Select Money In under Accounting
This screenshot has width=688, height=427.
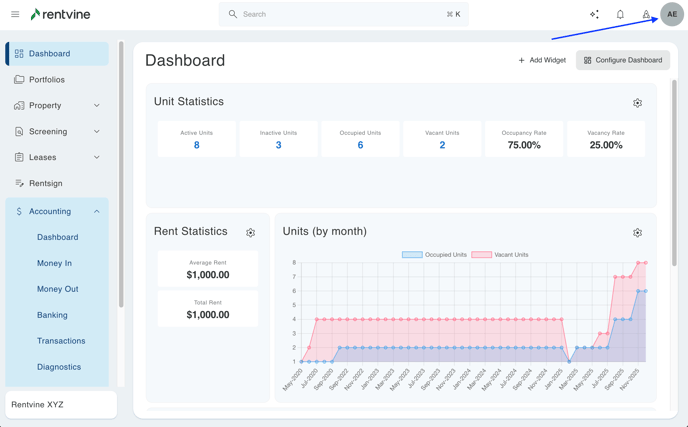click(x=54, y=263)
